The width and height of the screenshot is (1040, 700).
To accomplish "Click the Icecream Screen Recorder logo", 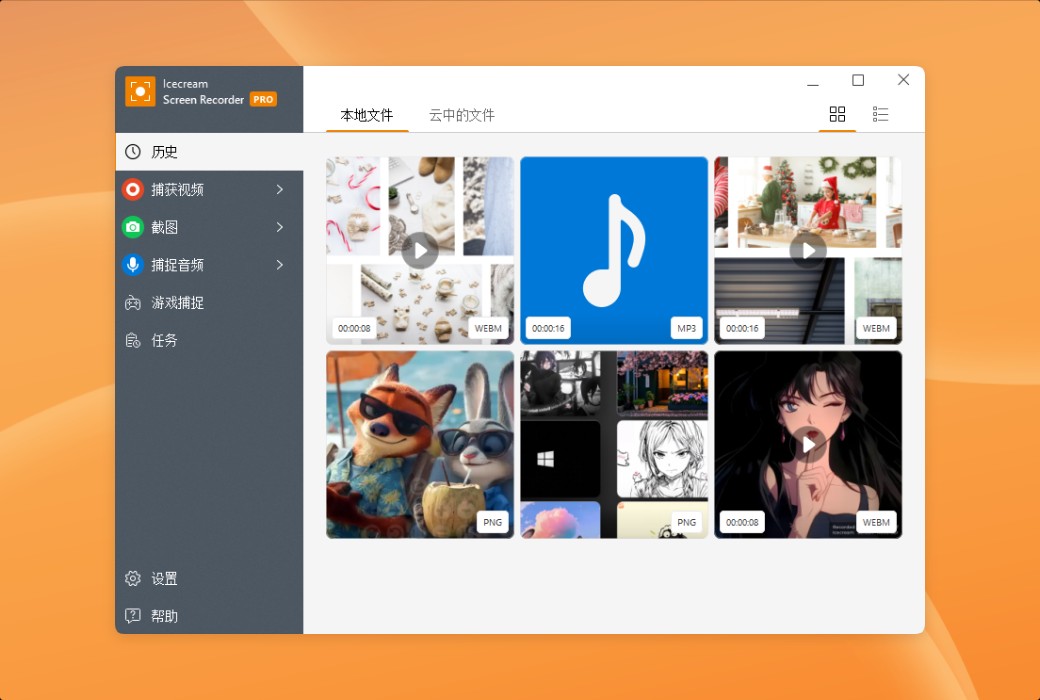I will [x=139, y=91].
